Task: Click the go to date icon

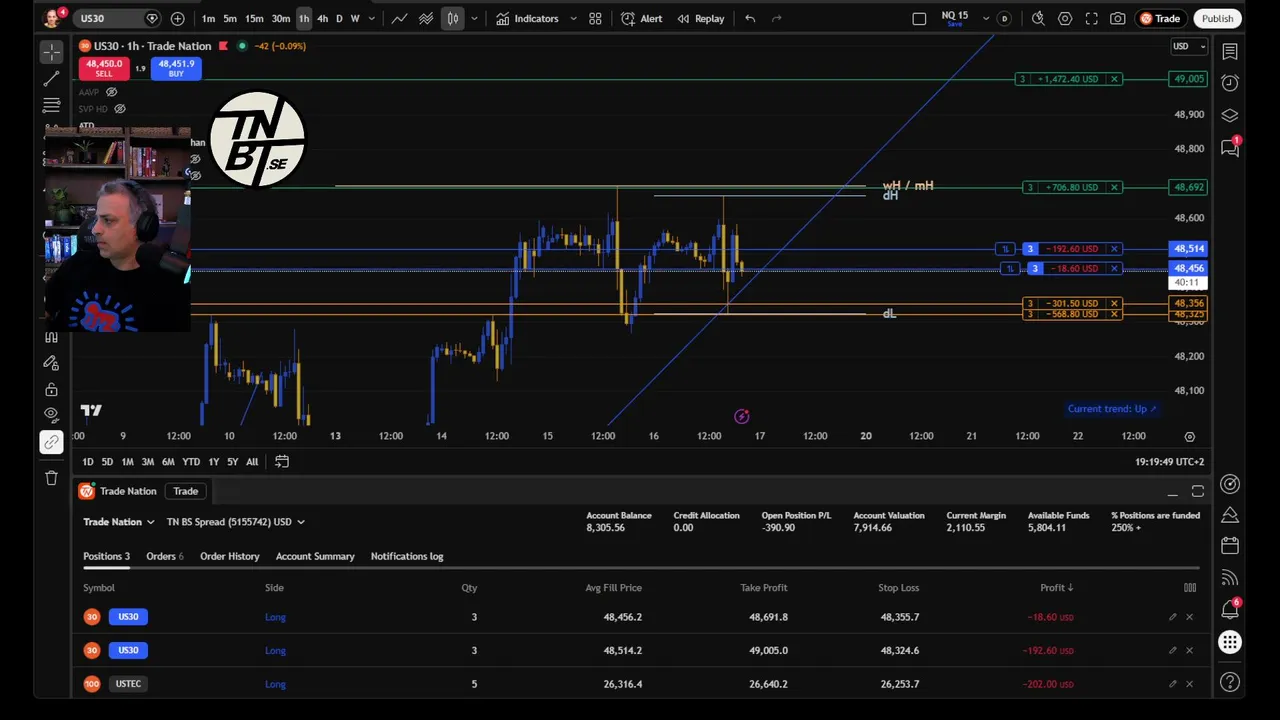Action: click(x=282, y=461)
